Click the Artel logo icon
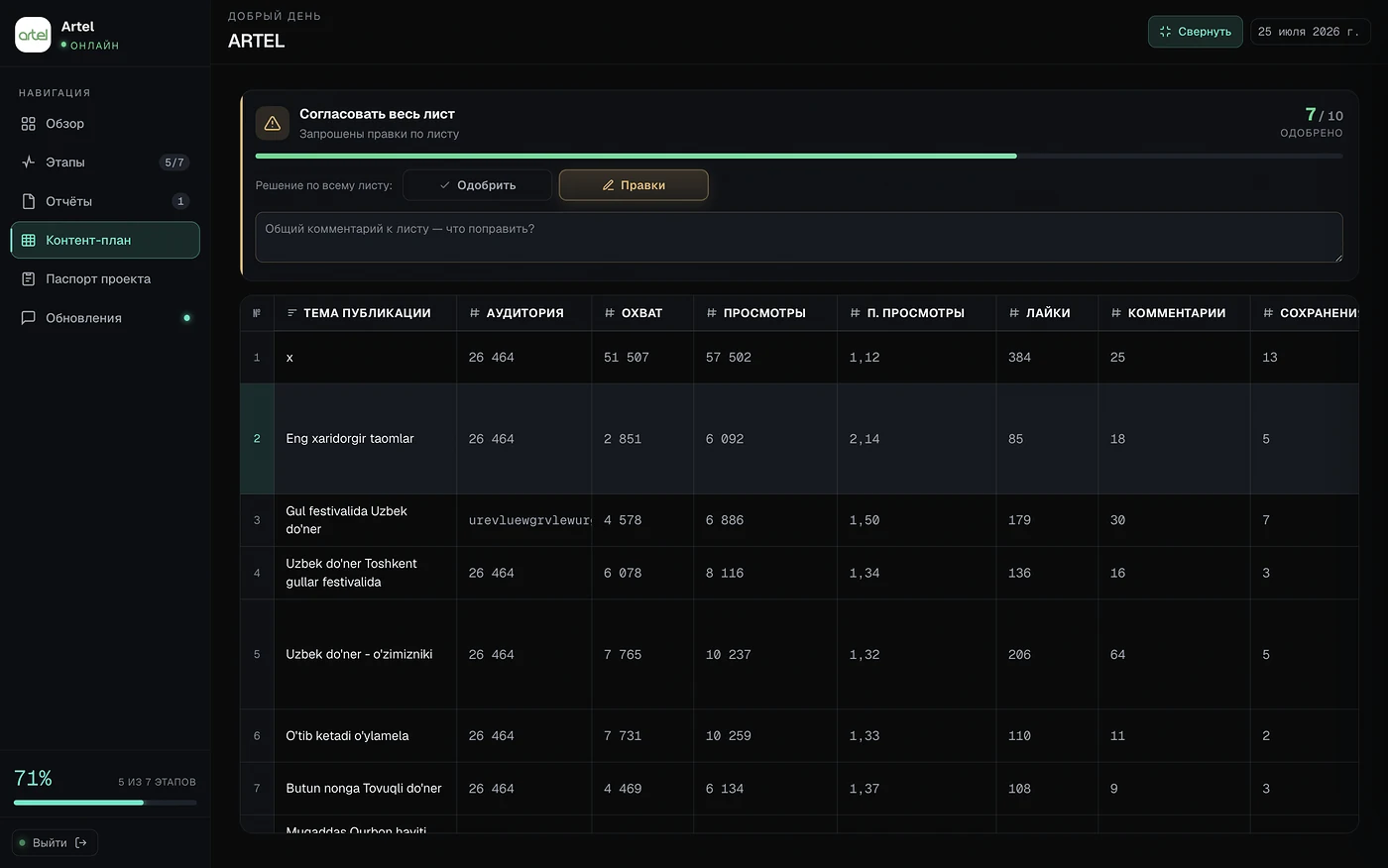 [x=33, y=35]
